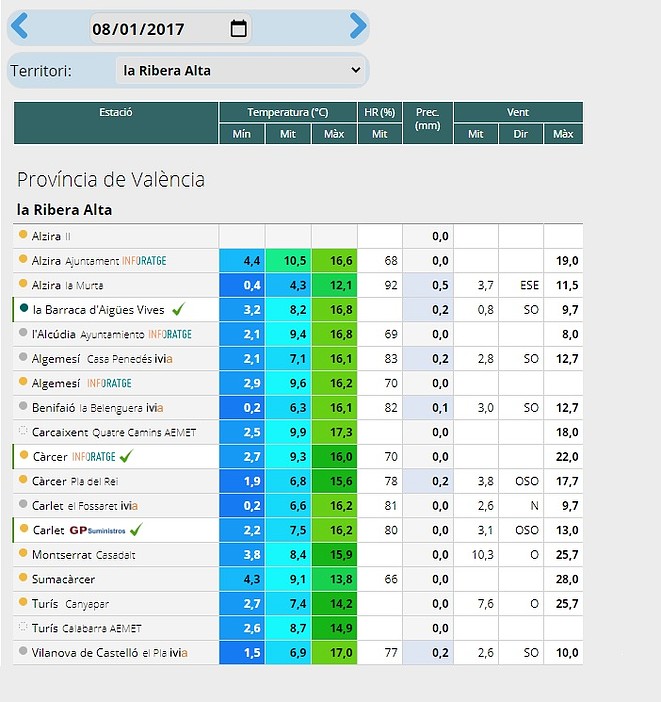Open Càrcer INFORATGE station
This screenshot has height=702, width=661.
(74, 457)
